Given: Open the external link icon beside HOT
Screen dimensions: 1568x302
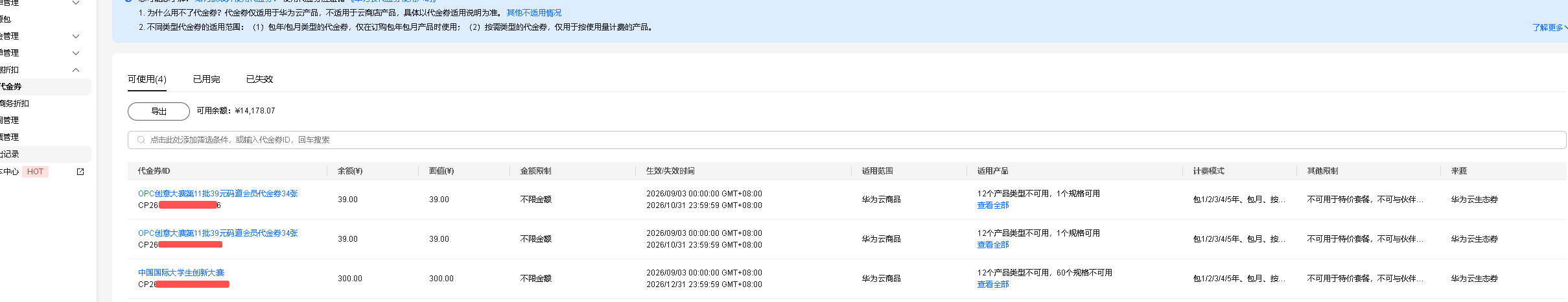Looking at the screenshot, I should [x=80, y=172].
